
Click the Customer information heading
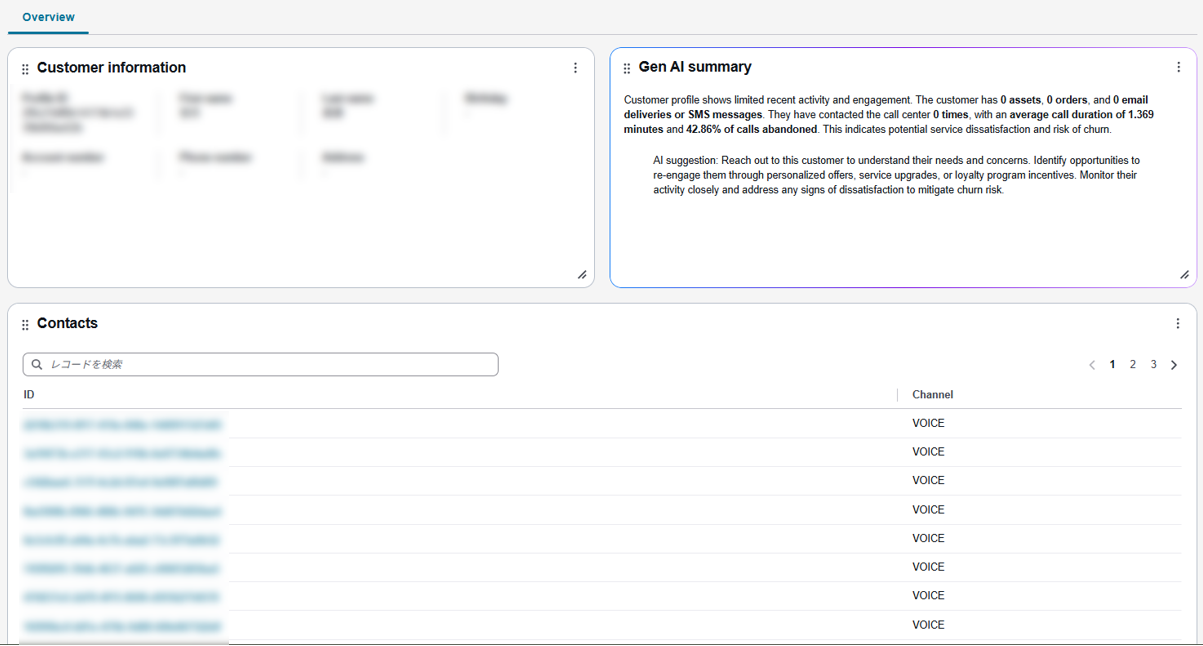(x=111, y=68)
